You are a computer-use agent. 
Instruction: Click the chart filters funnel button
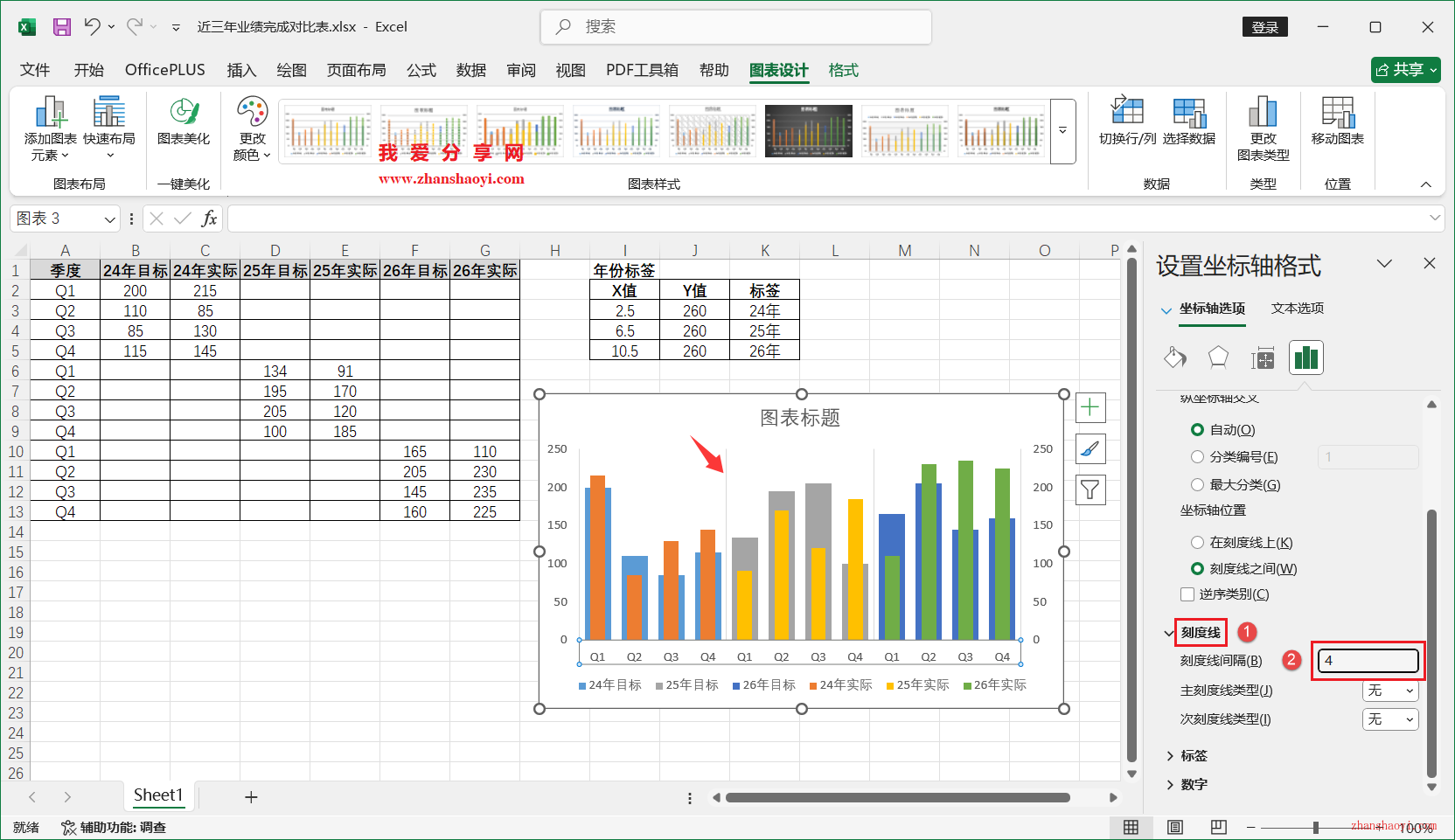pos(1090,489)
